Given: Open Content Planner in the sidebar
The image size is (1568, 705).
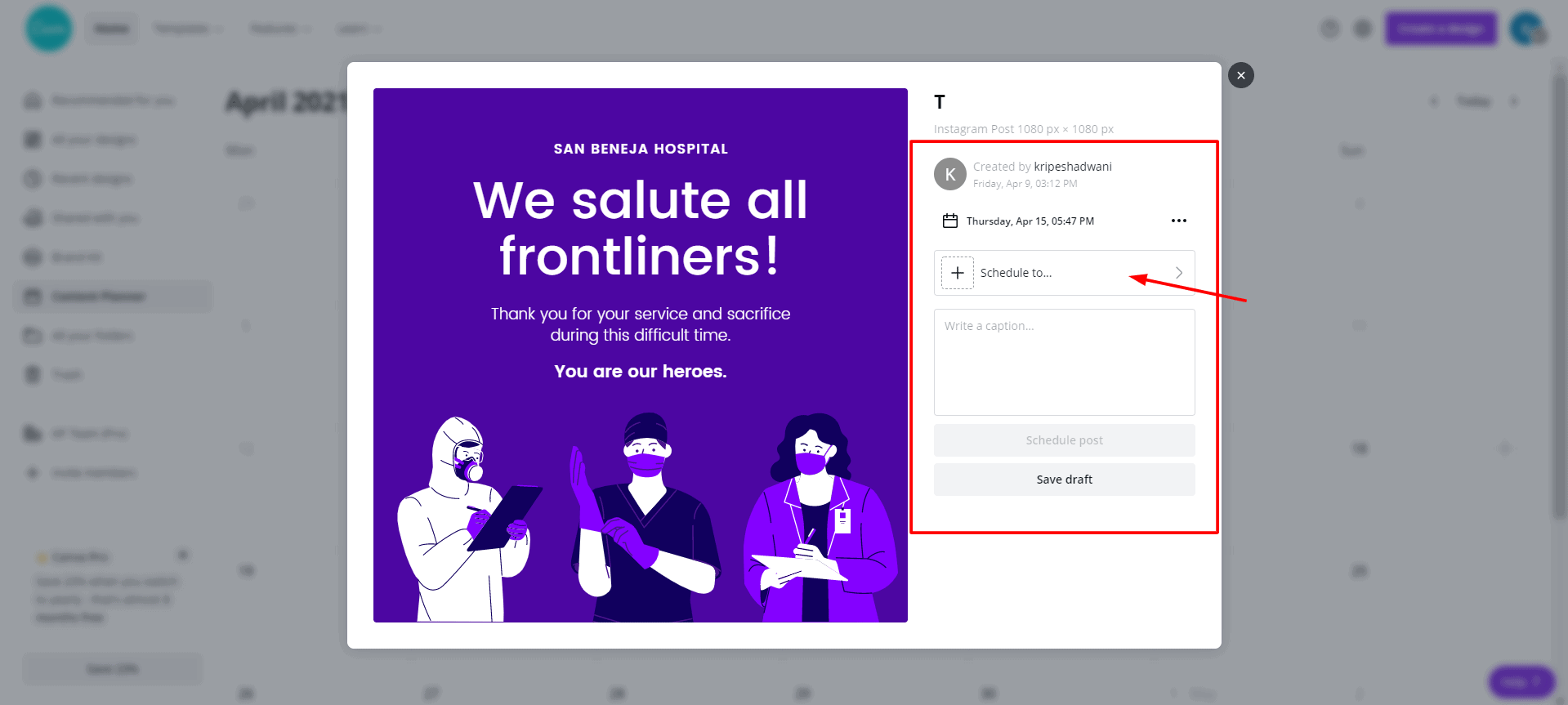Looking at the screenshot, I should [98, 296].
